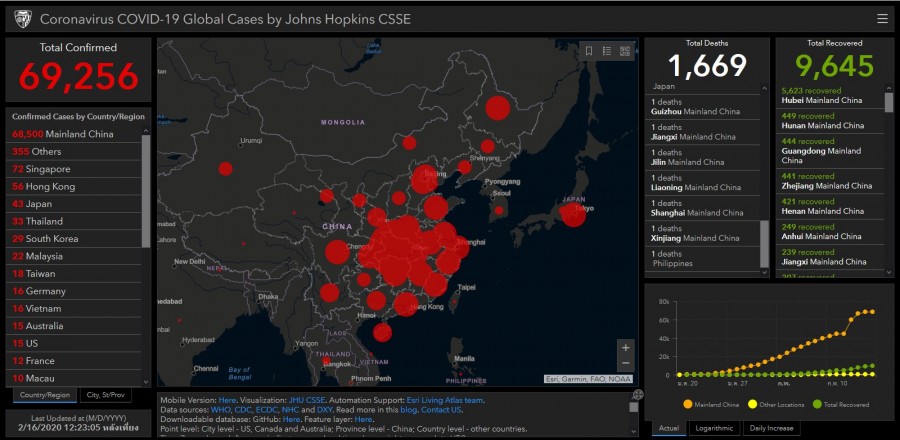900x440 pixels.
Task: Click the Johns Hopkins shield logo
Action: pyautogui.click(x=20, y=19)
